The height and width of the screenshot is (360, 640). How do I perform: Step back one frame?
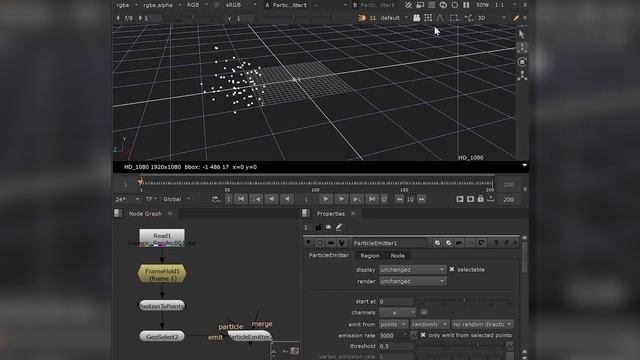coord(271,199)
